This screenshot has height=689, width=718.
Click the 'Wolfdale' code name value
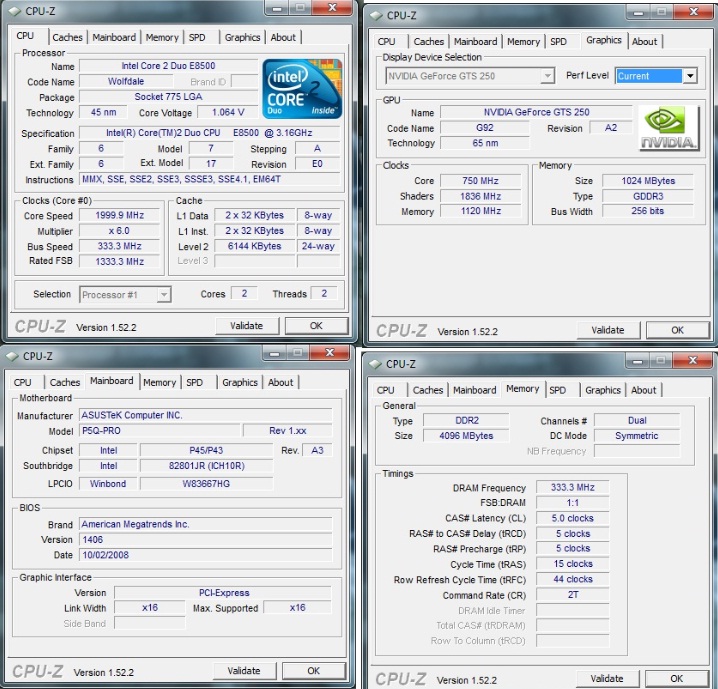tap(126, 81)
